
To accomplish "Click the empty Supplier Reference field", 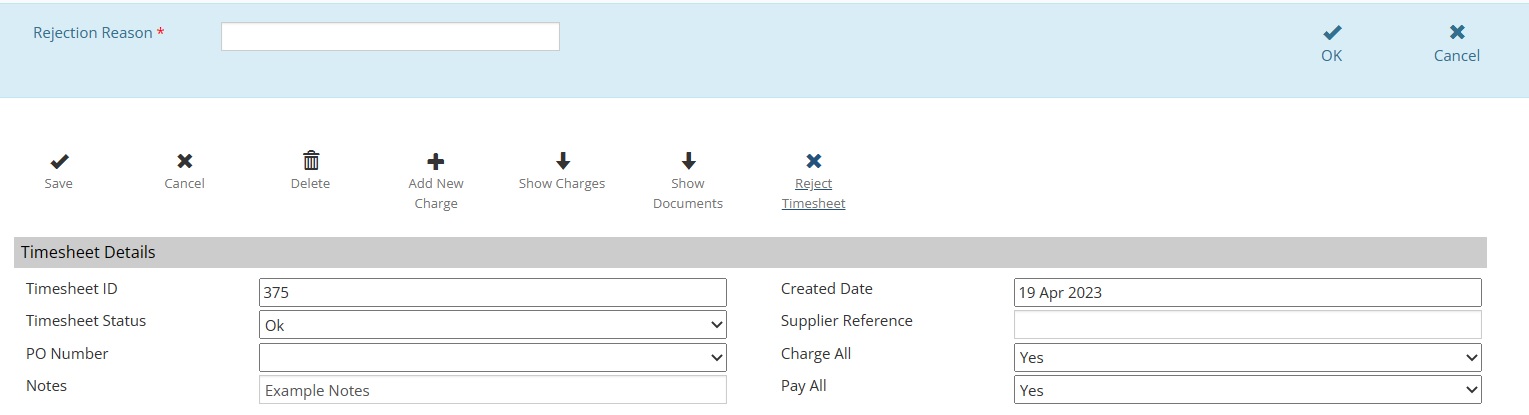I will point(1248,325).
